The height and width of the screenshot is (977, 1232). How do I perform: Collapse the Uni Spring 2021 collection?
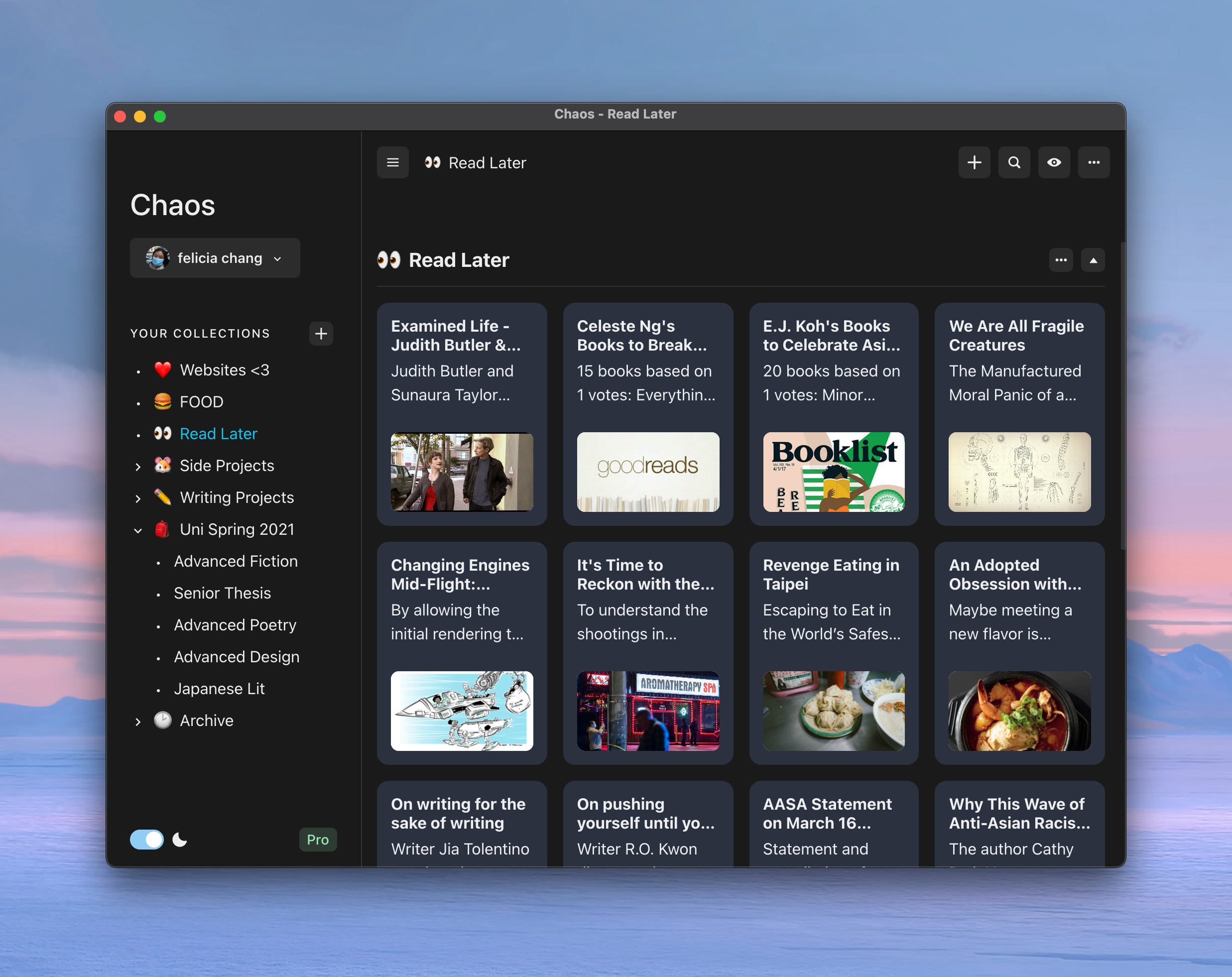point(138,530)
